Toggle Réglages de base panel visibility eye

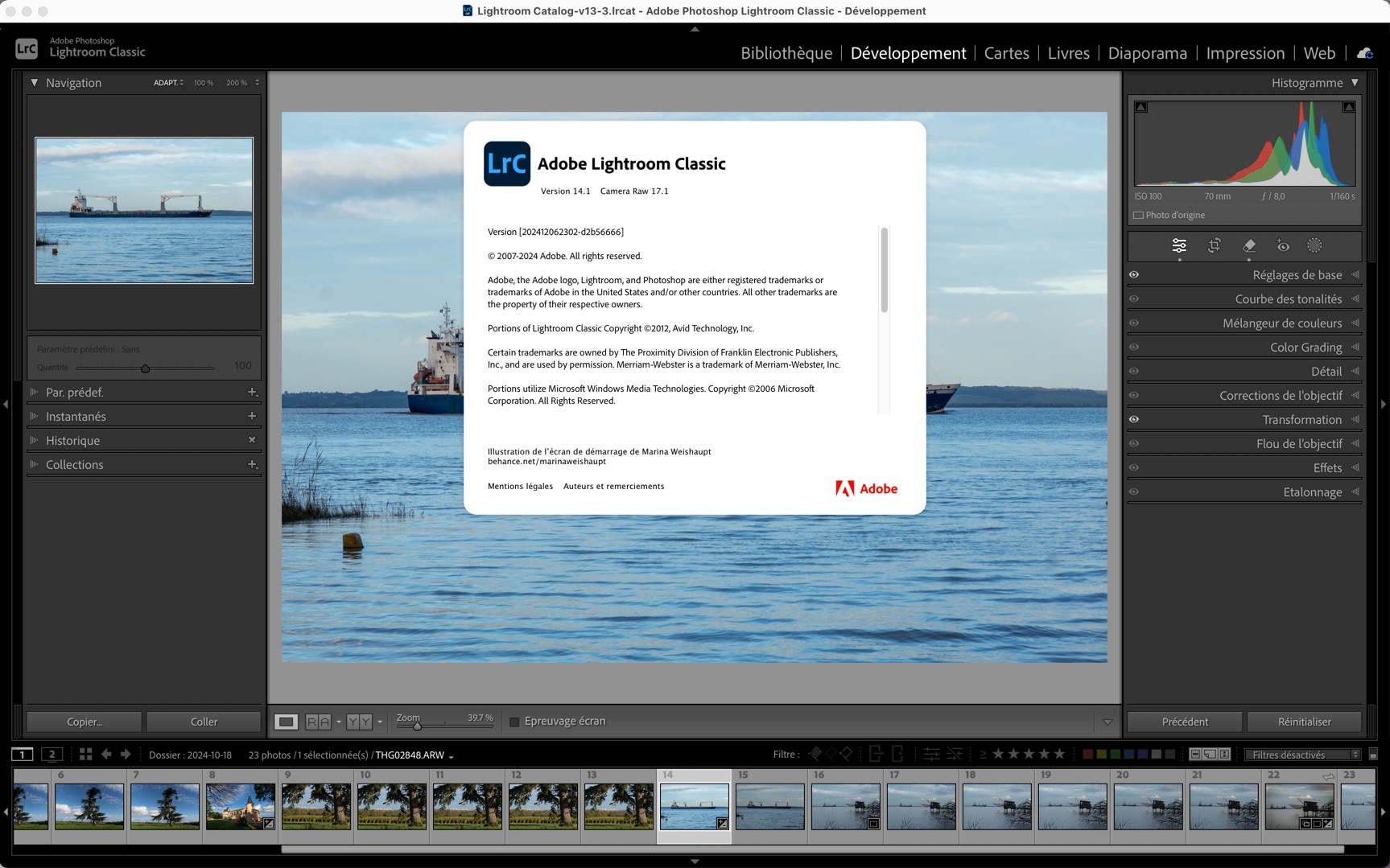1134,275
